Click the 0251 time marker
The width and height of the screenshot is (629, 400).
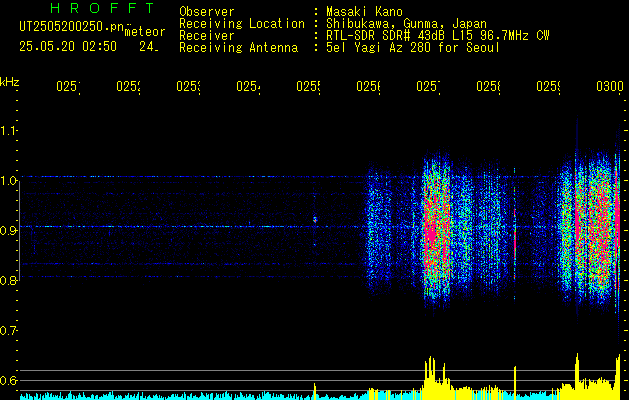[68, 86]
